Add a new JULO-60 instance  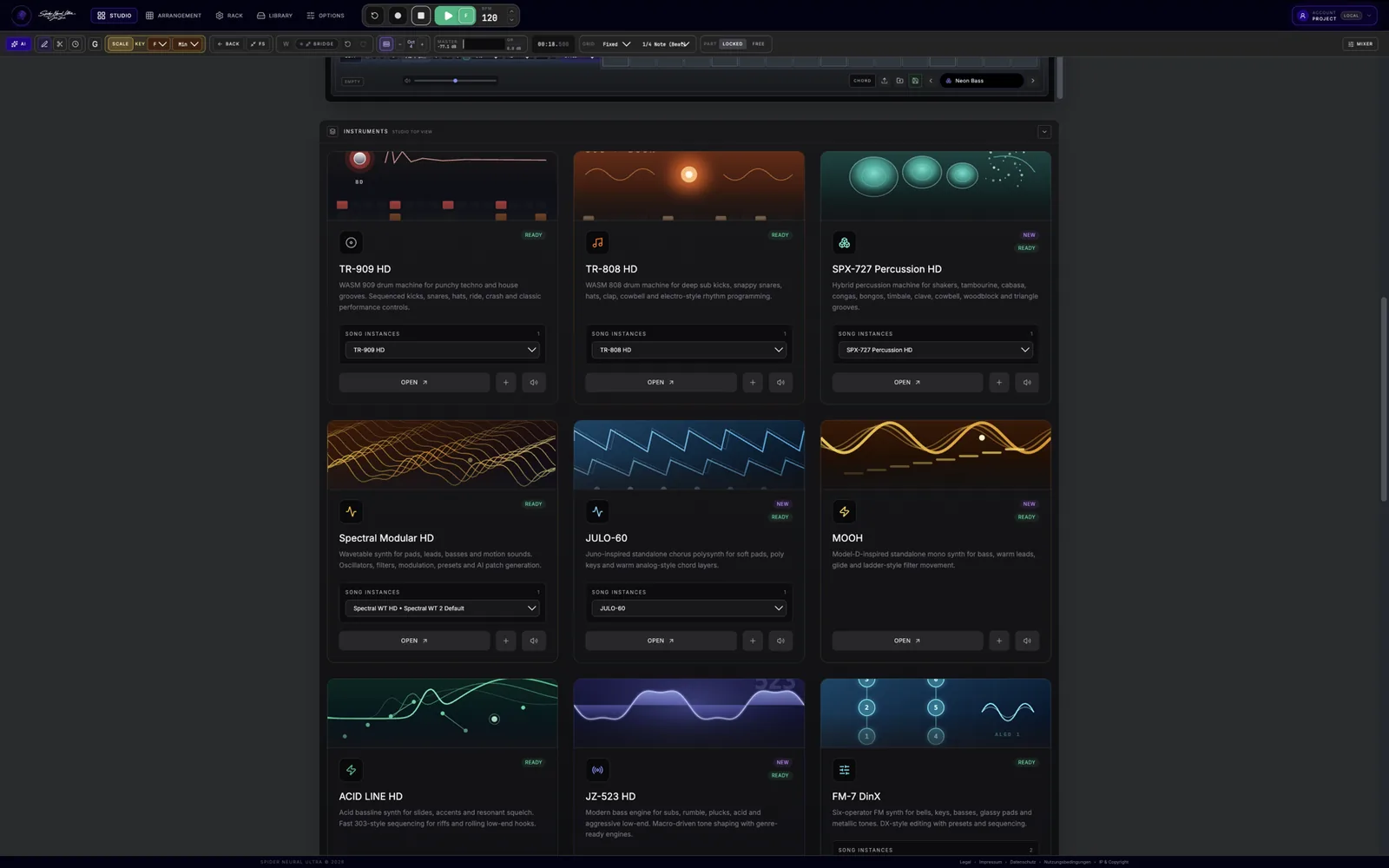[x=753, y=641]
